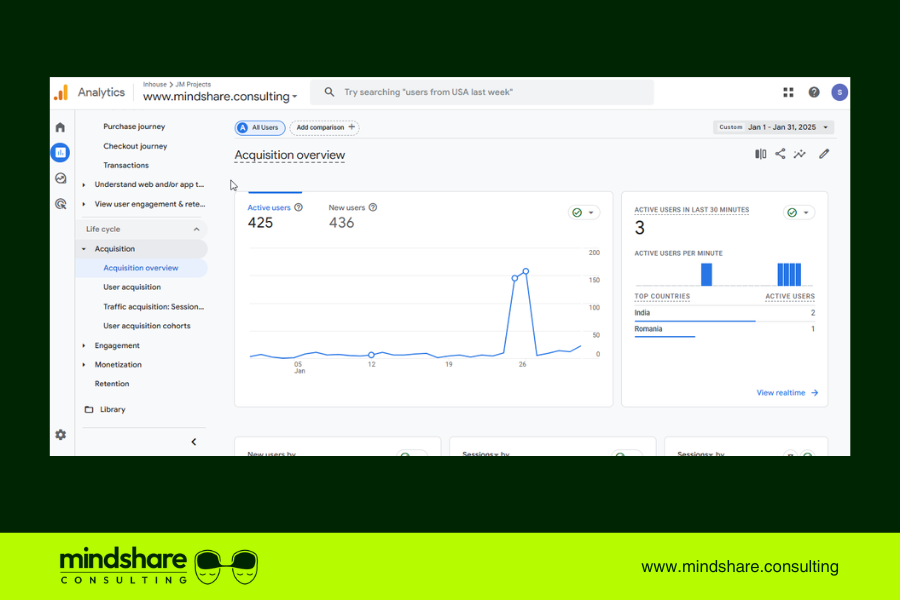This screenshot has width=900, height=600.
Task: Expand Understand web and/or app traffic
Action: click(84, 185)
